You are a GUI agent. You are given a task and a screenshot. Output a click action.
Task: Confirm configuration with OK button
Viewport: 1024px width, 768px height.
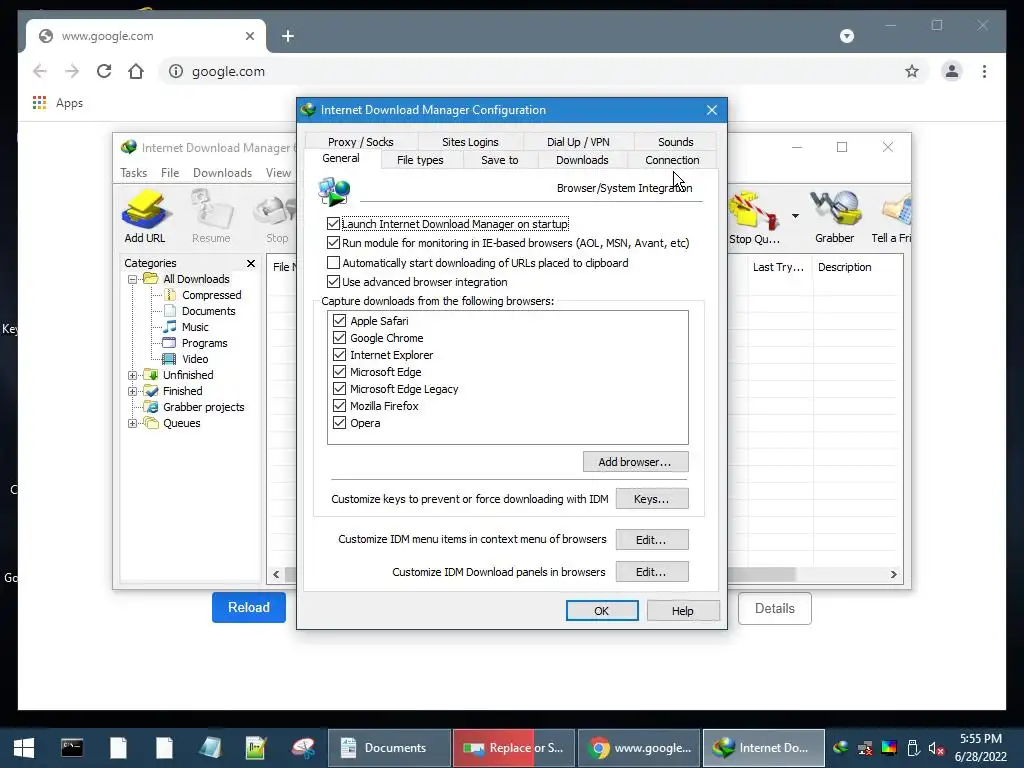coord(601,611)
